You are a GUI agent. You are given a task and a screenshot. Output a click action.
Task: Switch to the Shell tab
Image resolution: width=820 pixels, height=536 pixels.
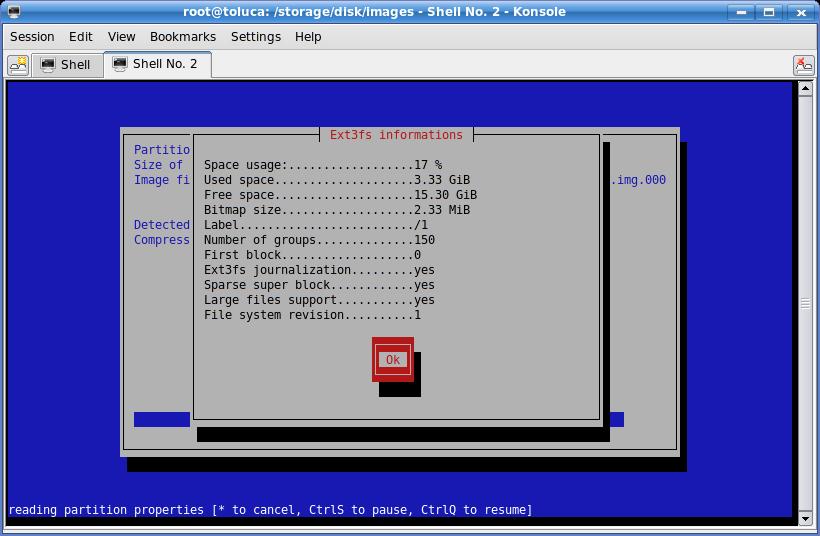(x=66, y=65)
